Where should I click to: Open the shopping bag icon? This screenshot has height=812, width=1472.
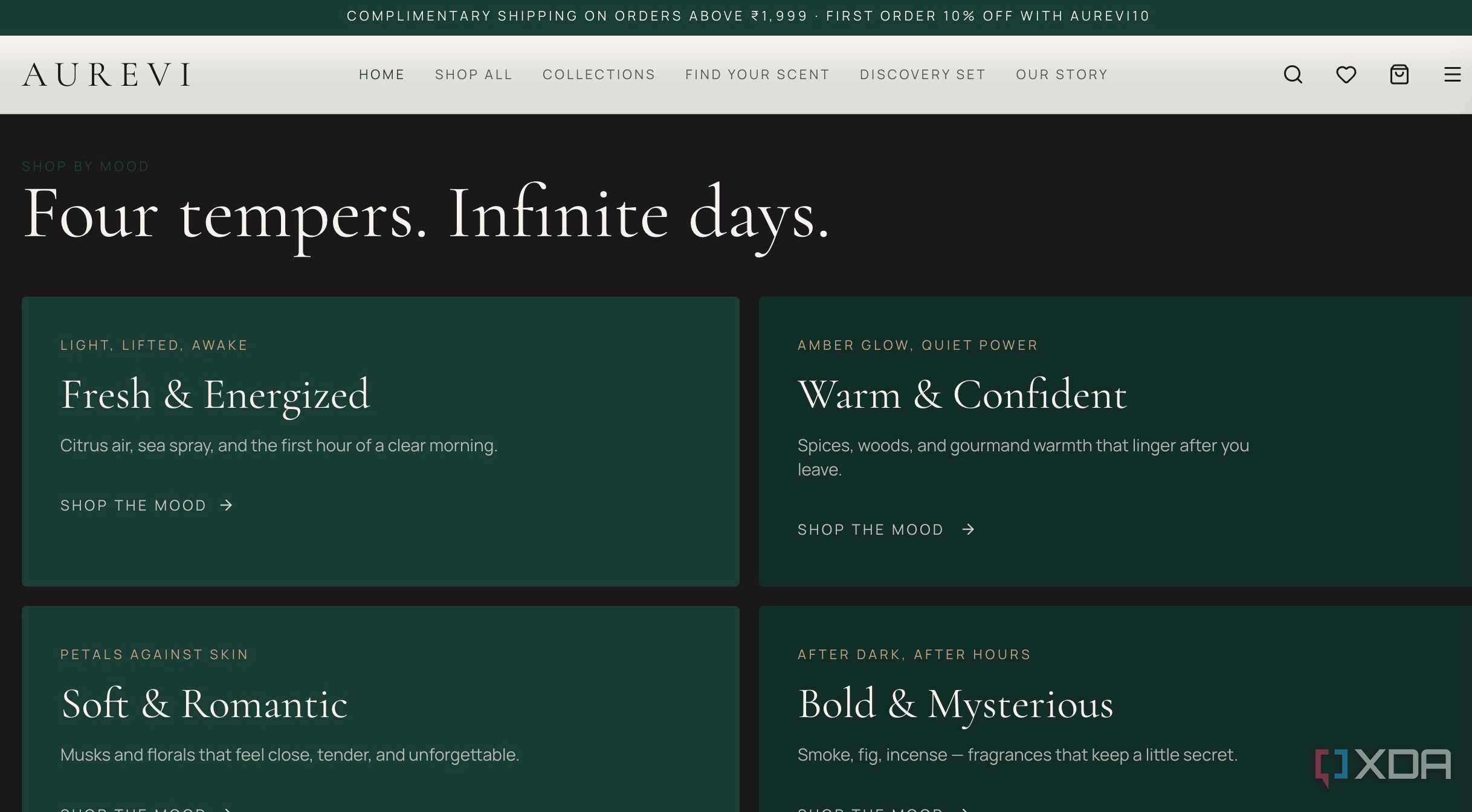pos(1399,74)
